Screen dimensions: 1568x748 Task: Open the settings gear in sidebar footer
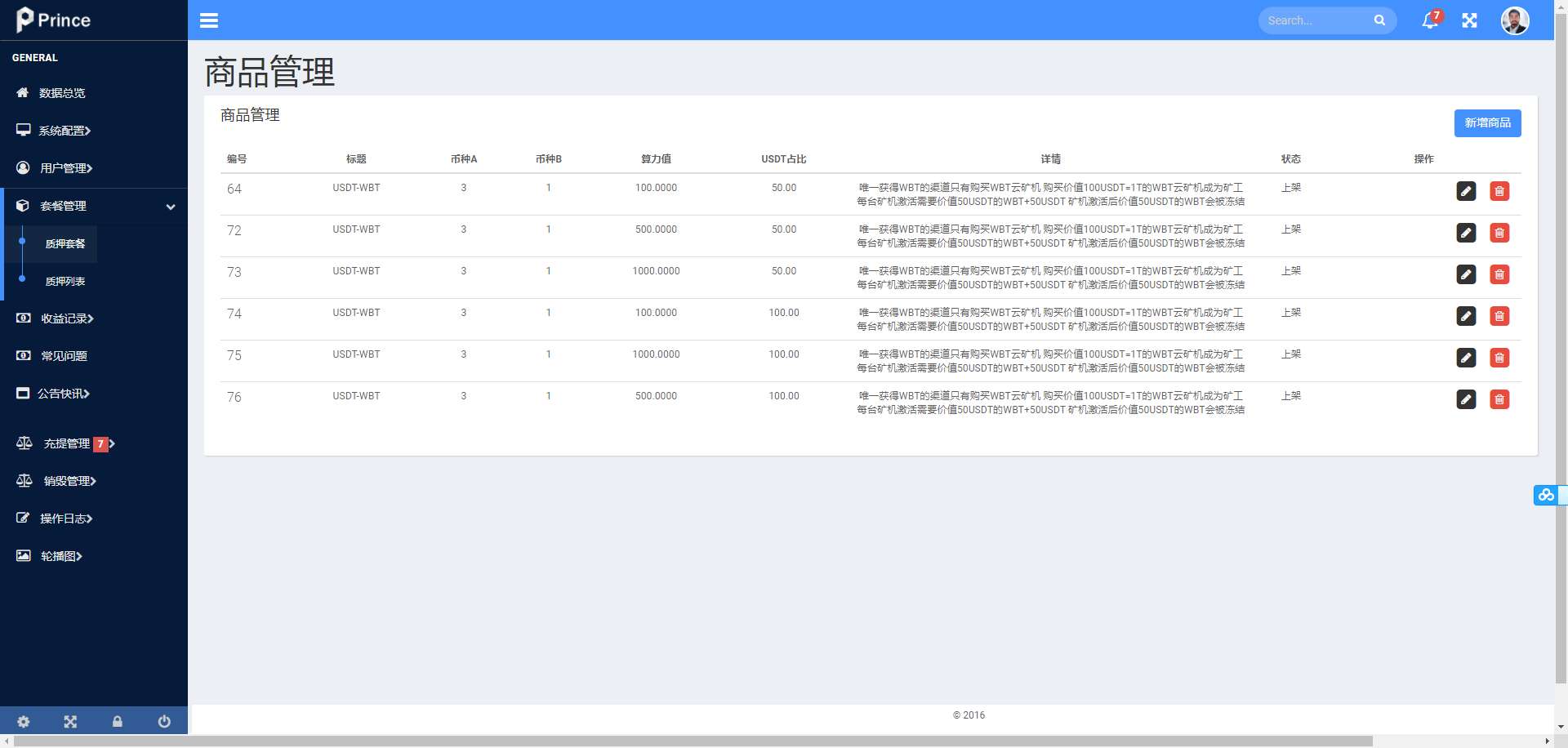click(x=24, y=721)
